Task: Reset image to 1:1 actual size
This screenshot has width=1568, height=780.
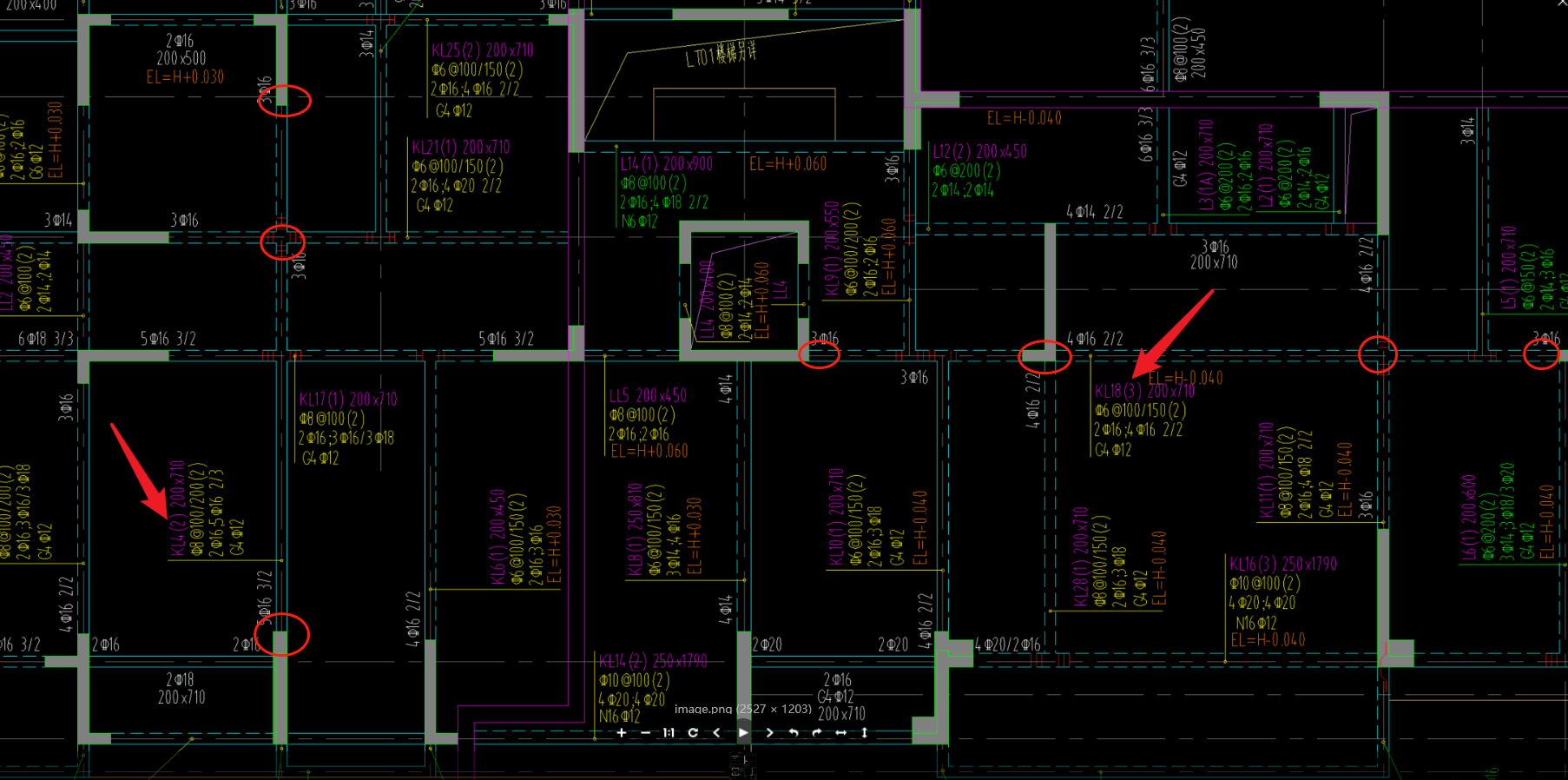Action: (669, 733)
